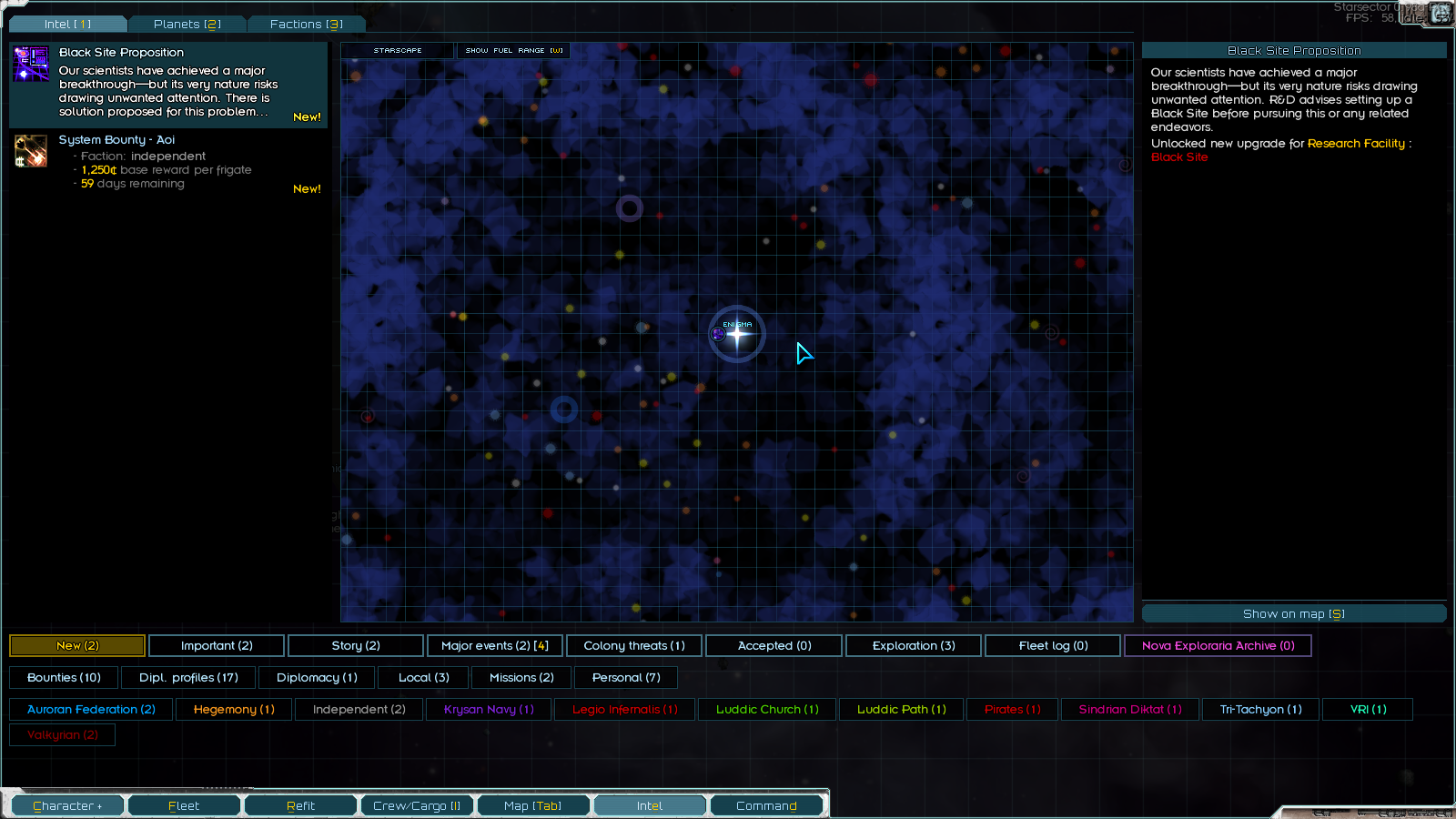Screen dimensions: 1456x819
Task: Filter by Independent (2) faction
Action: [359, 709]
